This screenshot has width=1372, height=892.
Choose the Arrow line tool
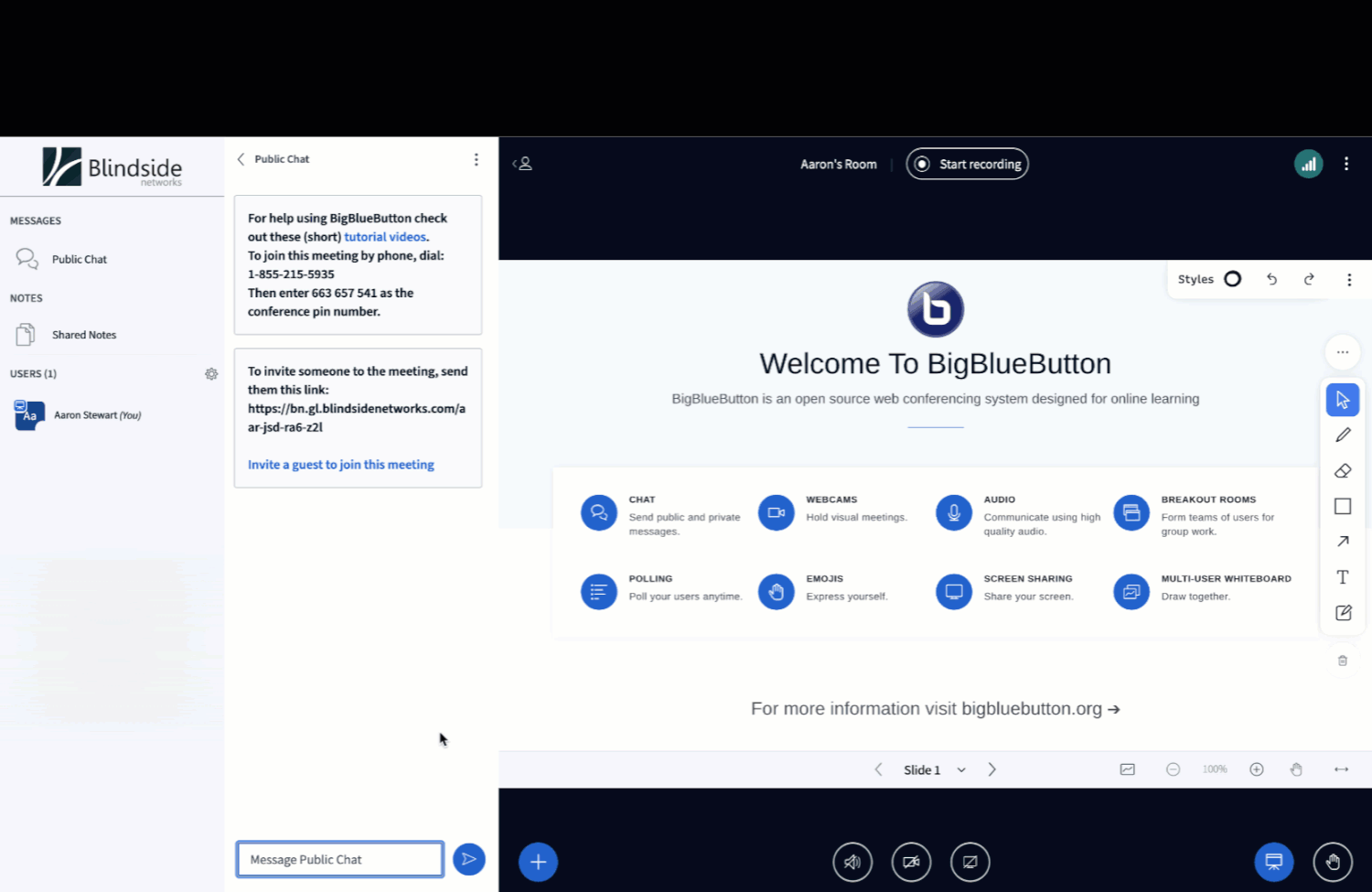pos(1343,542)
